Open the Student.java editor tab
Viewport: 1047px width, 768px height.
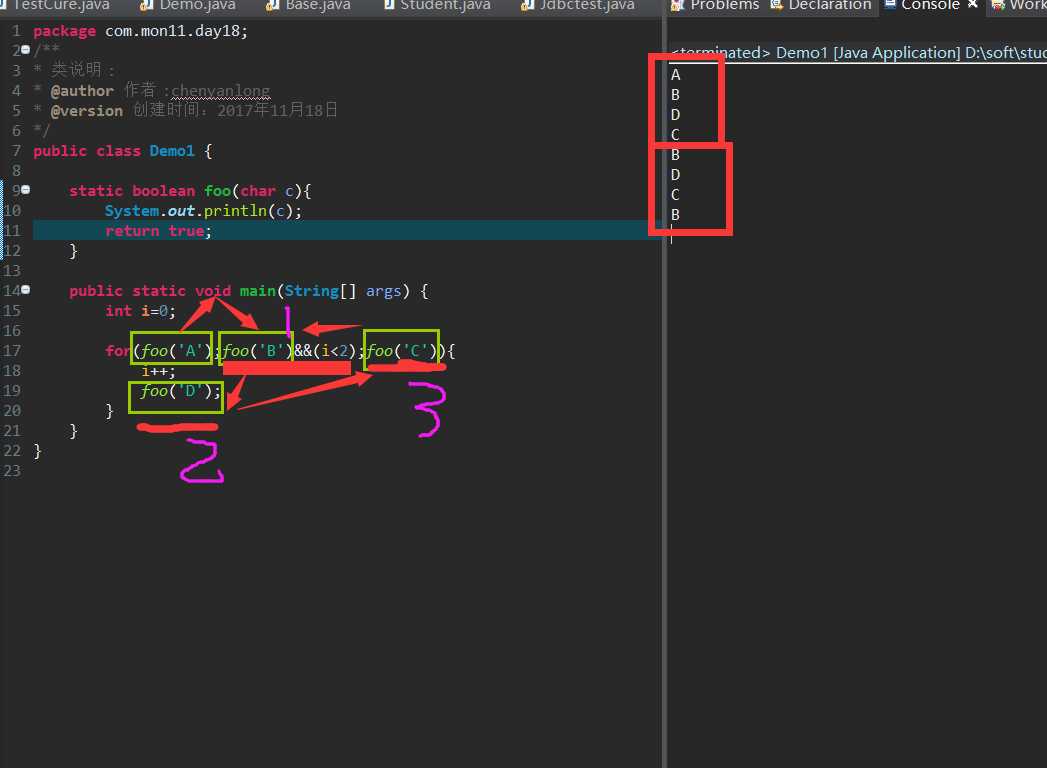(x=438, y=5)
